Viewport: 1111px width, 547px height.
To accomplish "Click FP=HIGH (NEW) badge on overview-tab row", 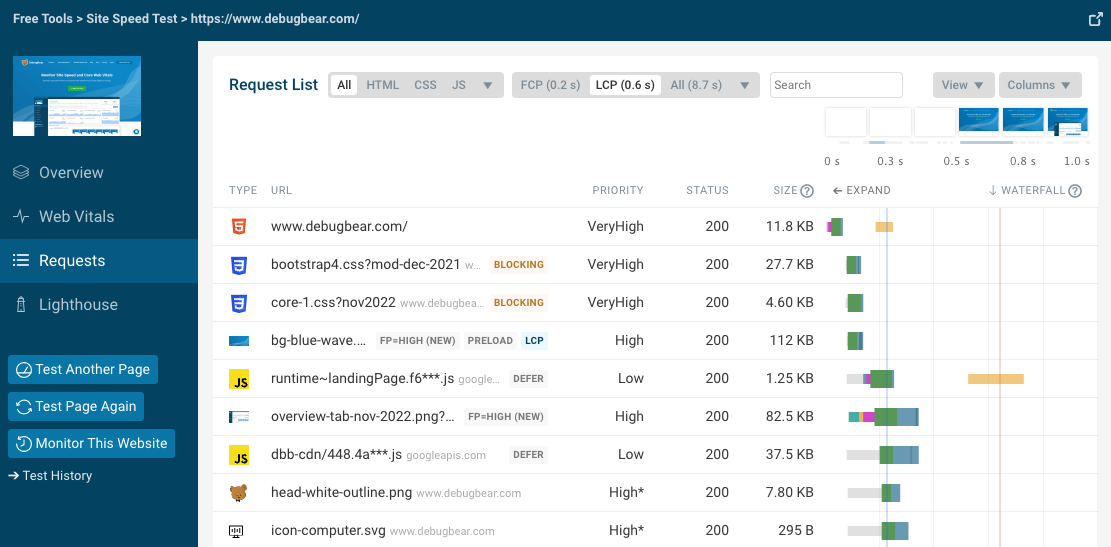I will (505, 417).
